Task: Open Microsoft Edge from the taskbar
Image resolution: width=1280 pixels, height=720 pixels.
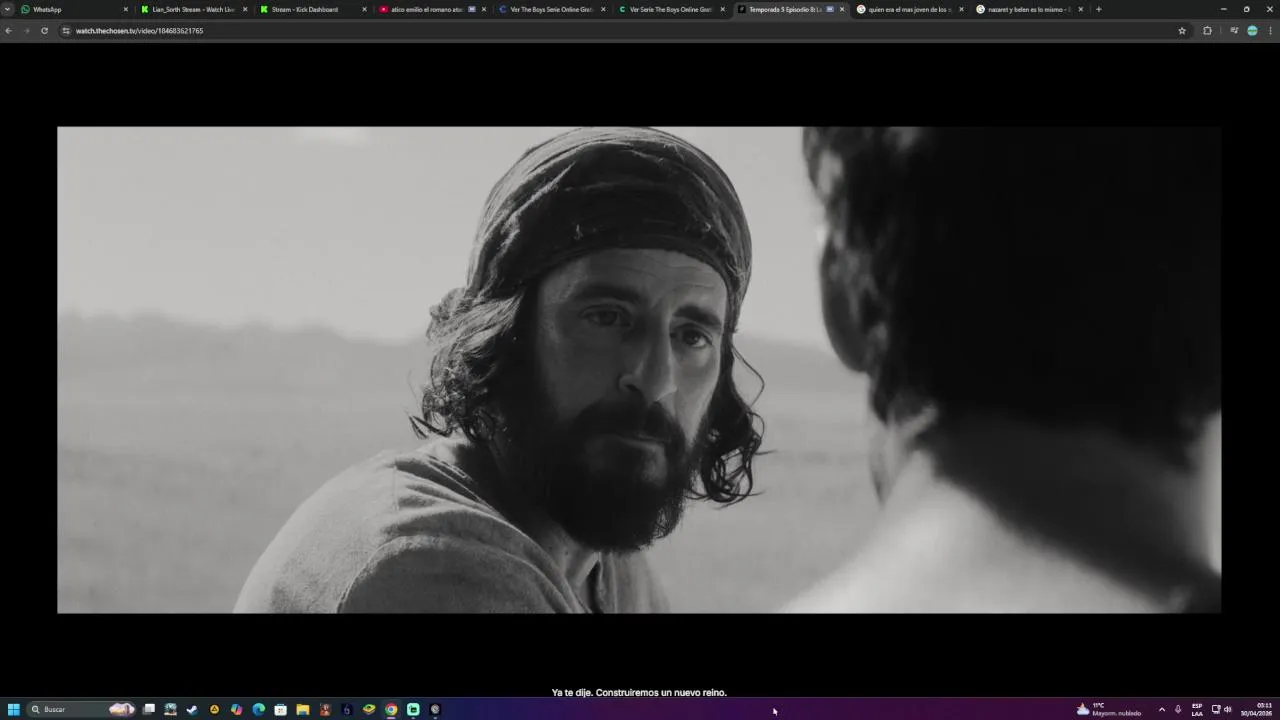Action: [x=258, y=709]
